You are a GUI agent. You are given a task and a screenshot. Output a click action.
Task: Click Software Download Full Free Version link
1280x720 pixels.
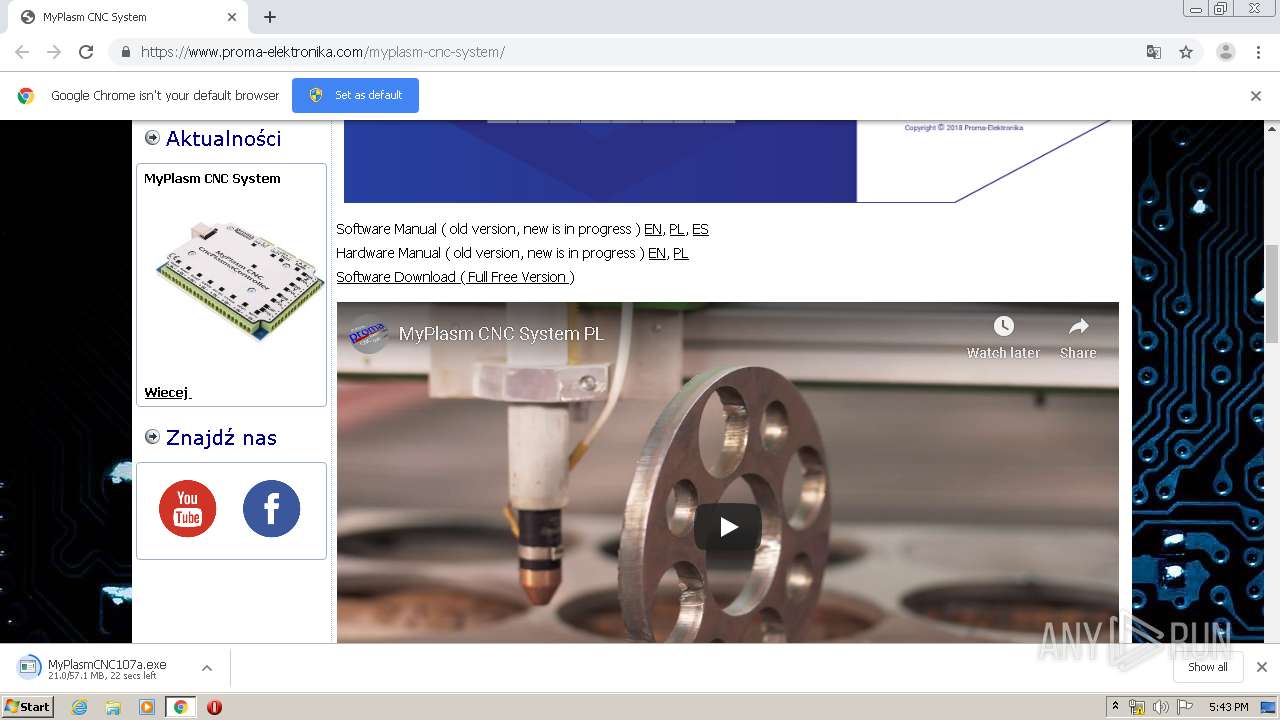455,277
